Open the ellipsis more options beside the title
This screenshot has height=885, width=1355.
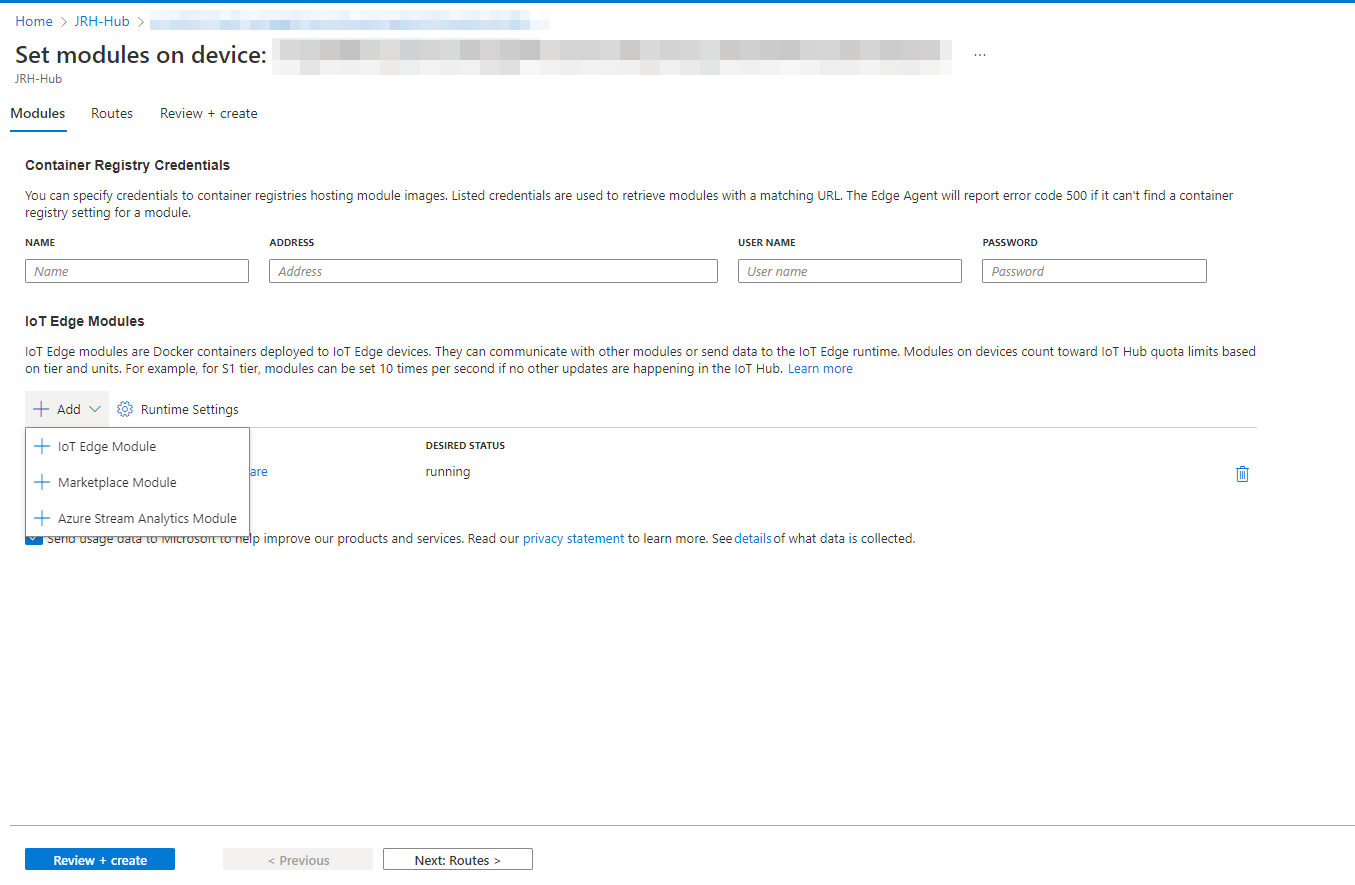(980, 55)
